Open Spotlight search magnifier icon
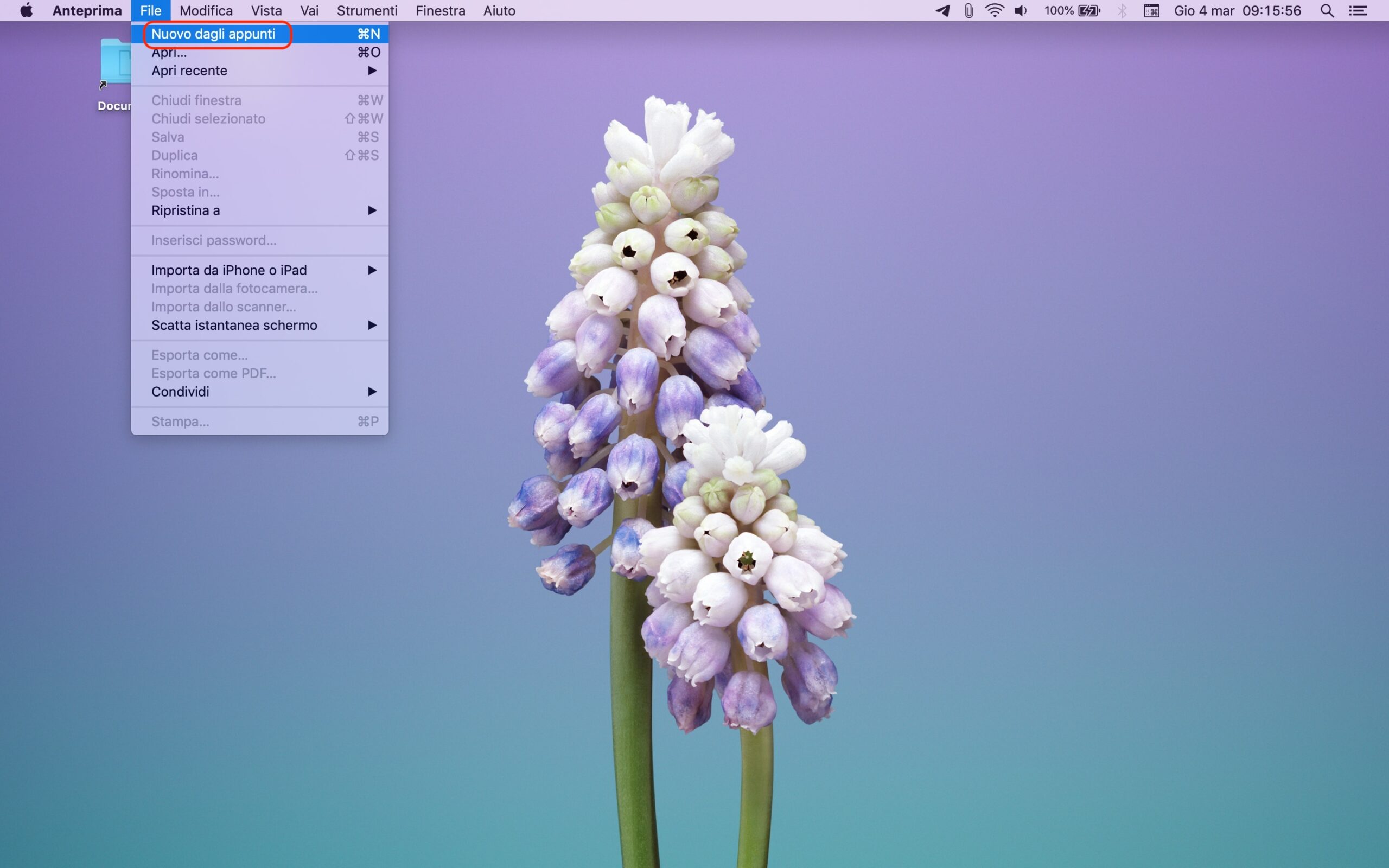This screenshot has width=1389, height=868. [x=1327, y=10]
